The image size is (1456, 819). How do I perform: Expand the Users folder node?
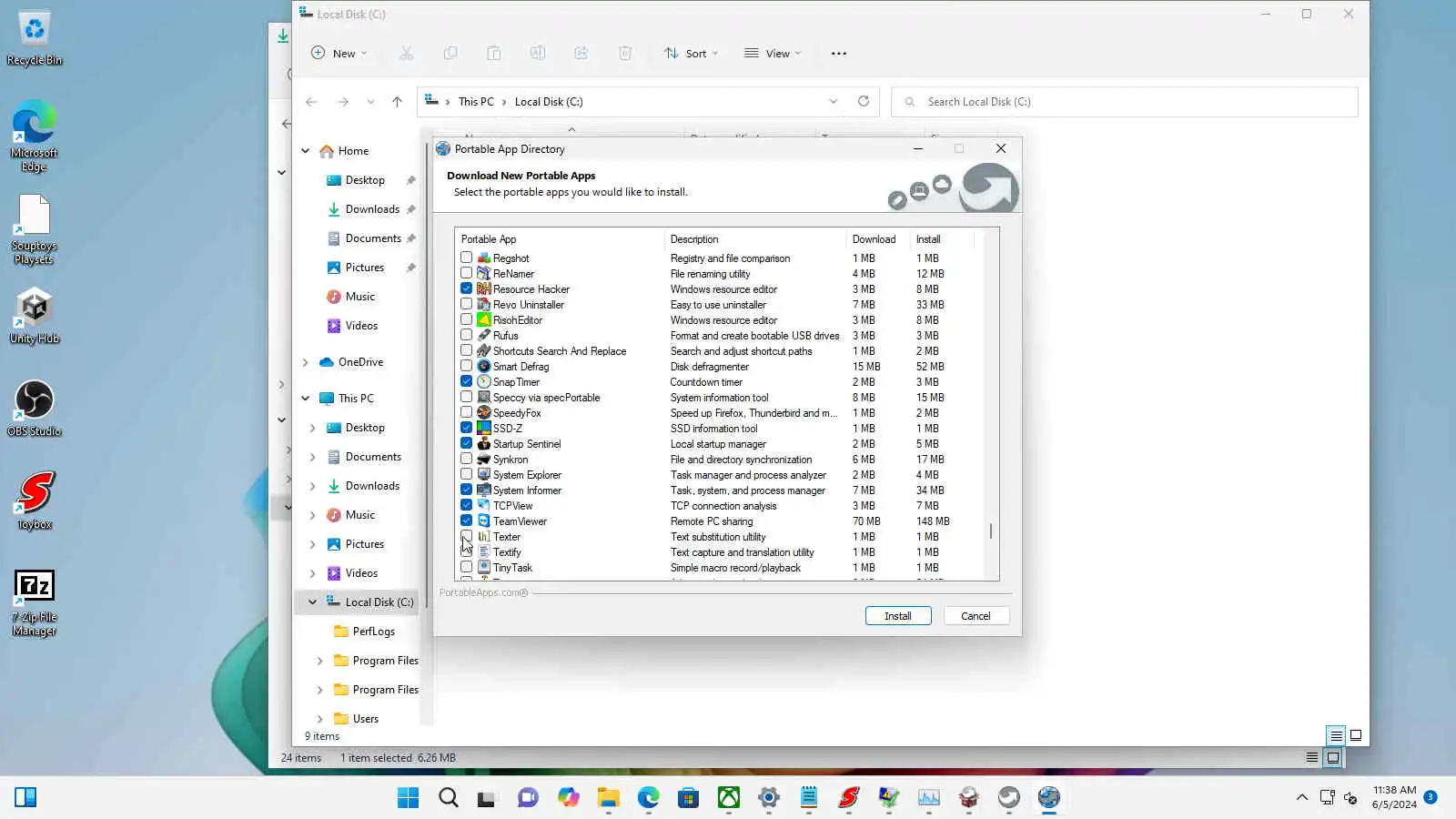coord(320,719)
